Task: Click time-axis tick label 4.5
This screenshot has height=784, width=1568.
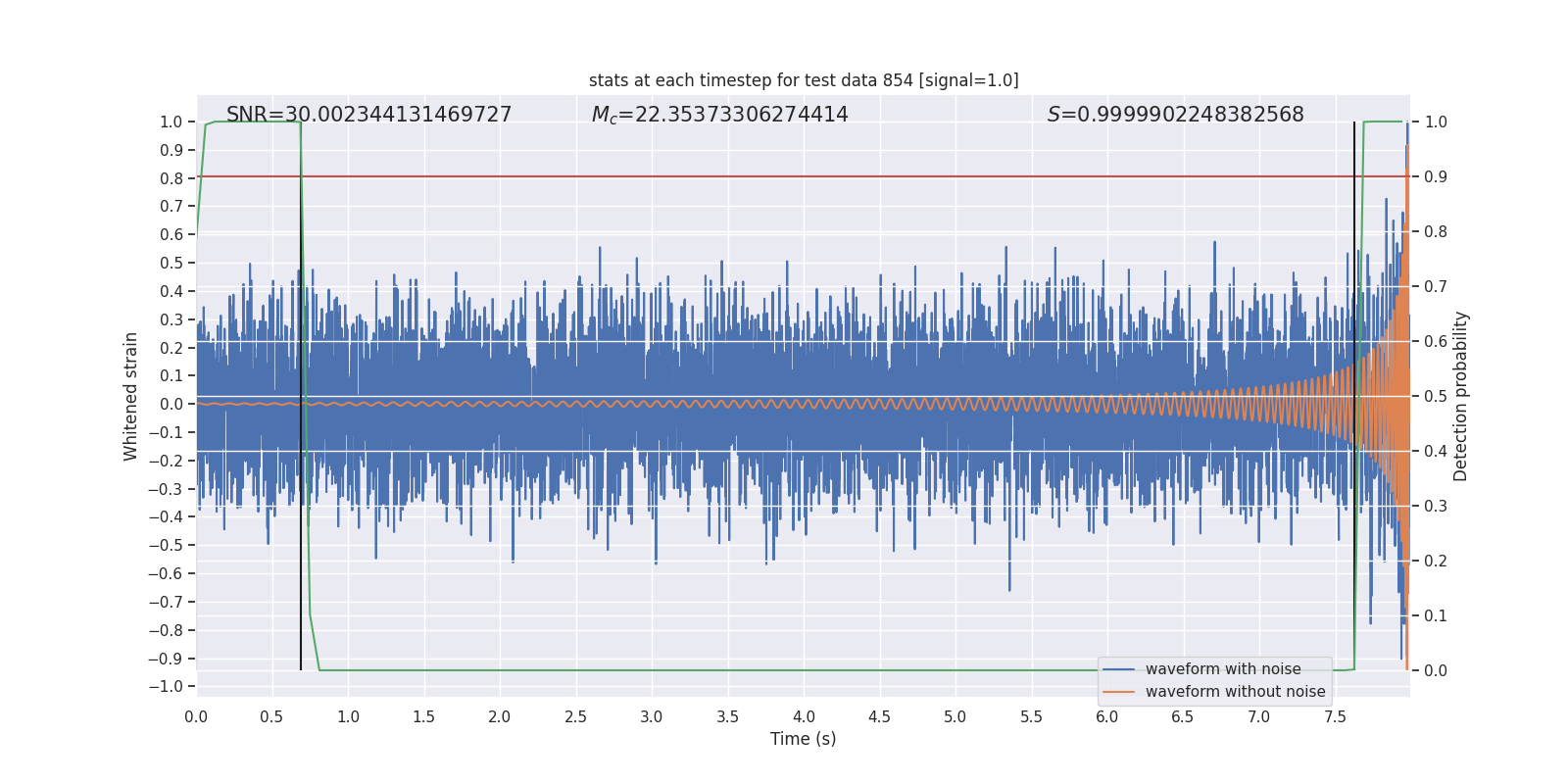Action: [880, 716]
